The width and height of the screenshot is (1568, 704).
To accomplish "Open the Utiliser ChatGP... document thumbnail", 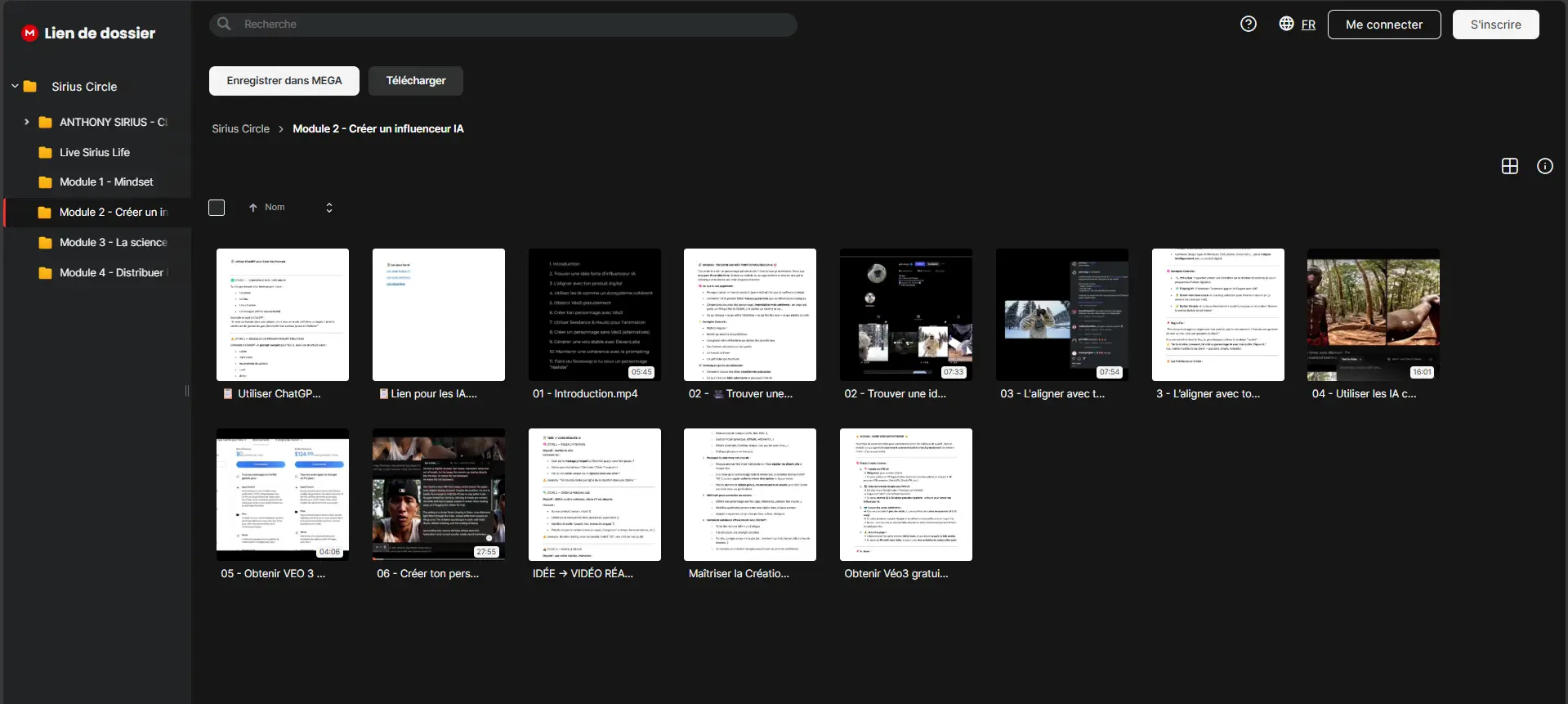I will (x=283, y=315).
